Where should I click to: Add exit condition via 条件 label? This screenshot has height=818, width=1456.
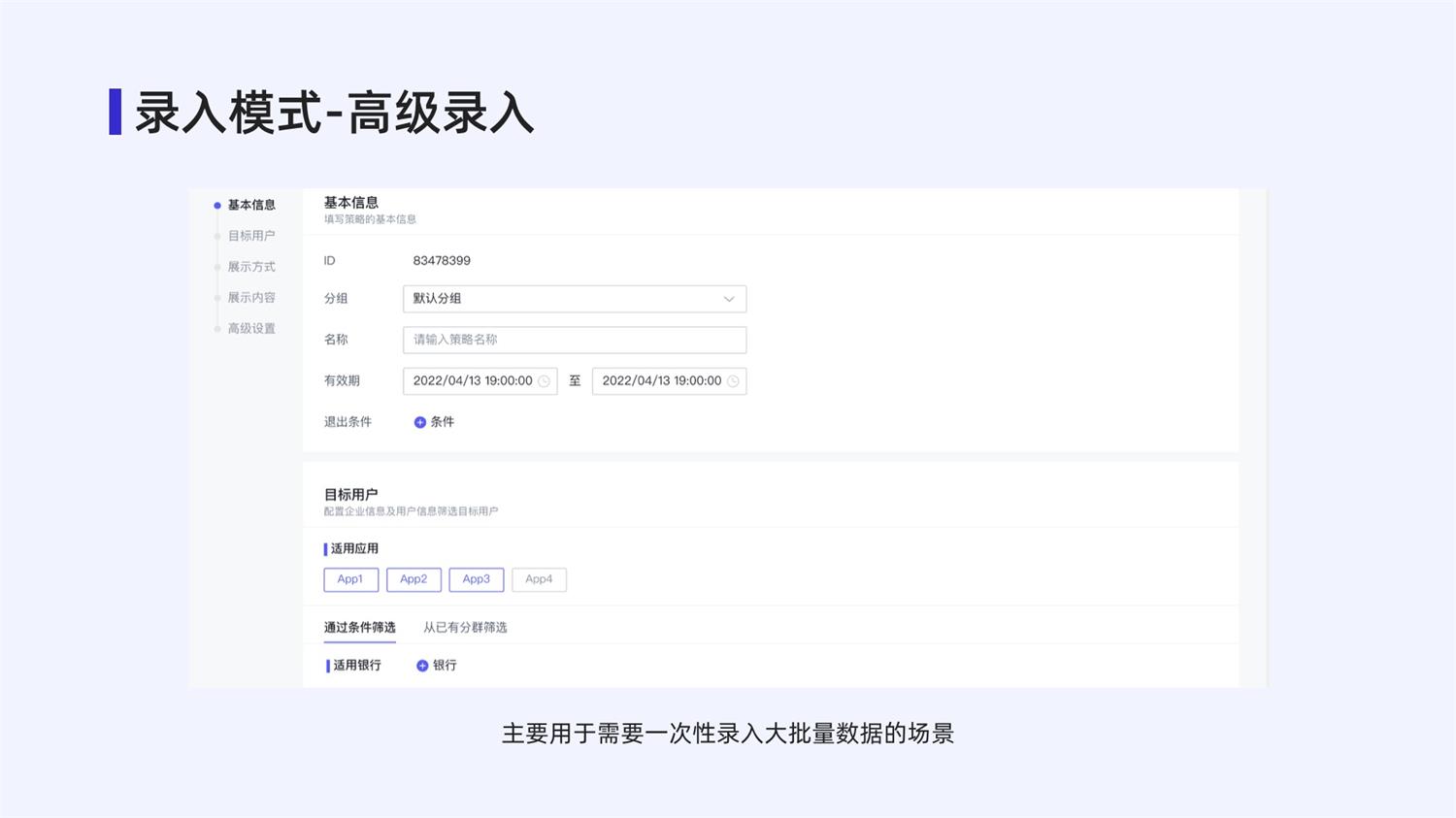pyautogui.click(x=443, y=422)
